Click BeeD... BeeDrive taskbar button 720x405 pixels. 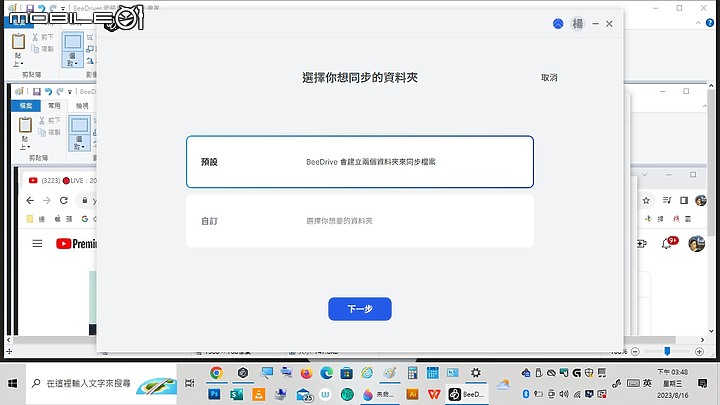(x=467, y=394)
